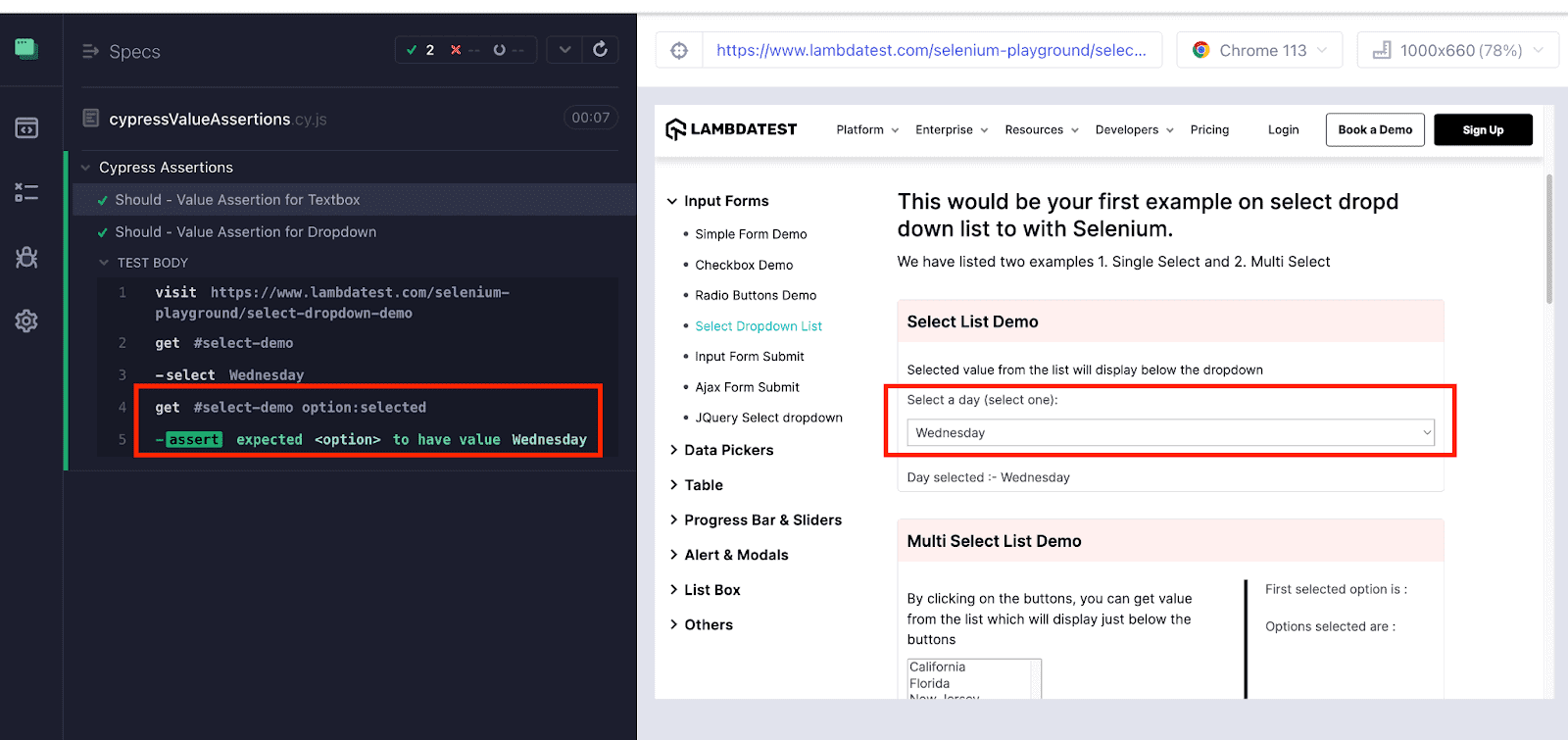Viewport: 1568px width, 740px height.
Task: Go to the Pricing page
Action: point(1209,129)
